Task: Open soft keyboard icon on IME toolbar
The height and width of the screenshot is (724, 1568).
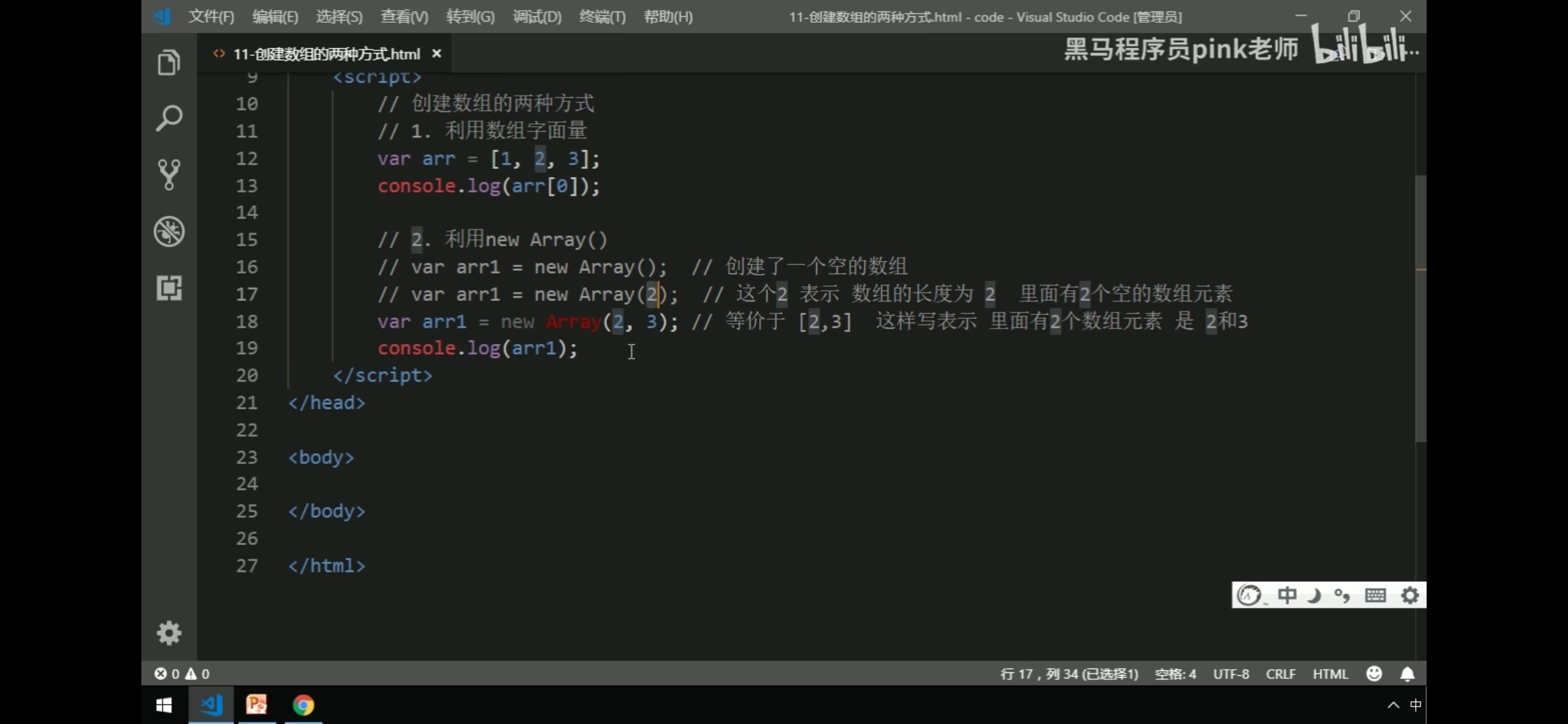Action: 1375,595
